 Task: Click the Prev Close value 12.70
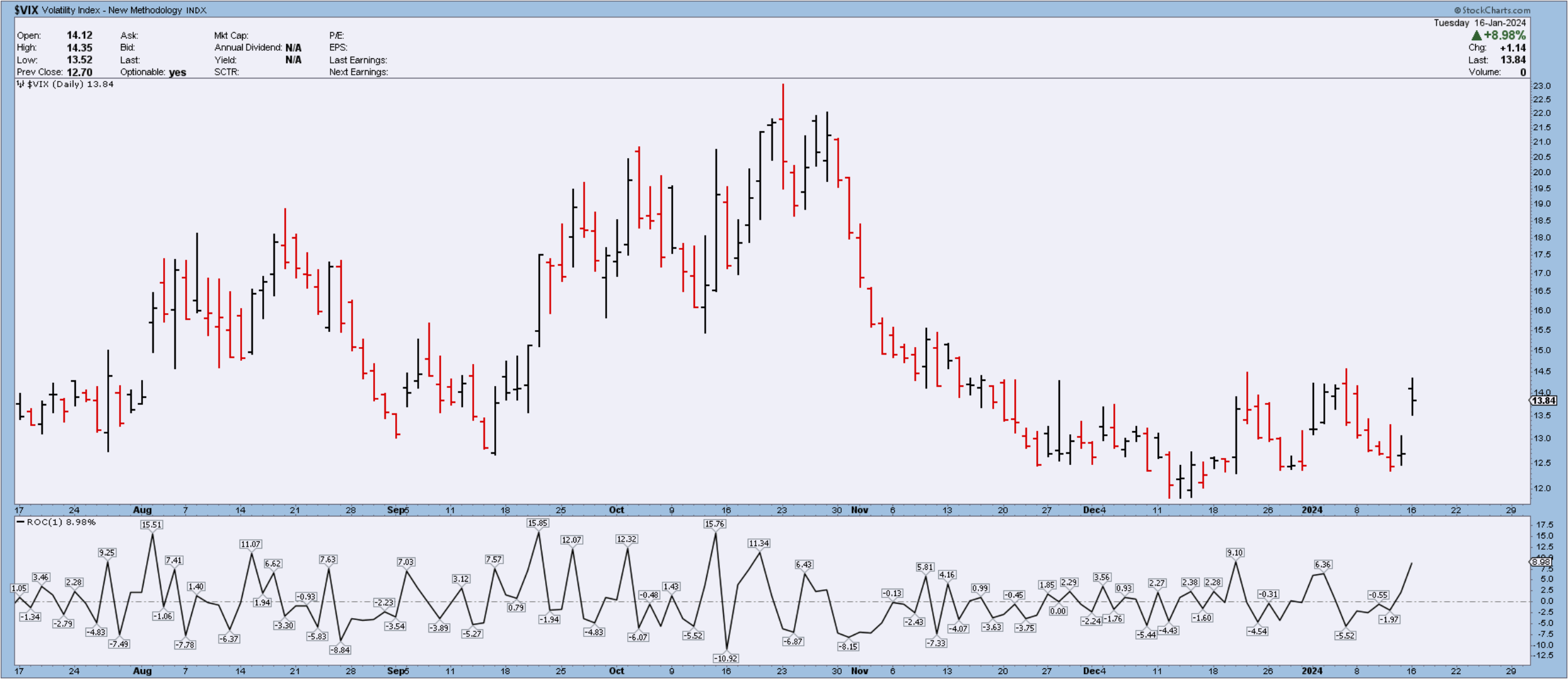pyautogui.click(x=80, y=72)
